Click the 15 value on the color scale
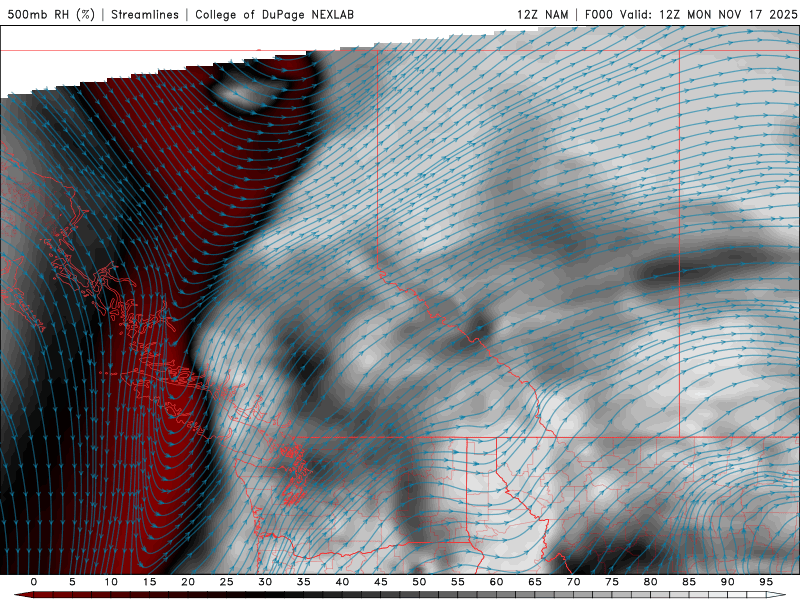This screenshot has width=800, height=600. (149, 582)
